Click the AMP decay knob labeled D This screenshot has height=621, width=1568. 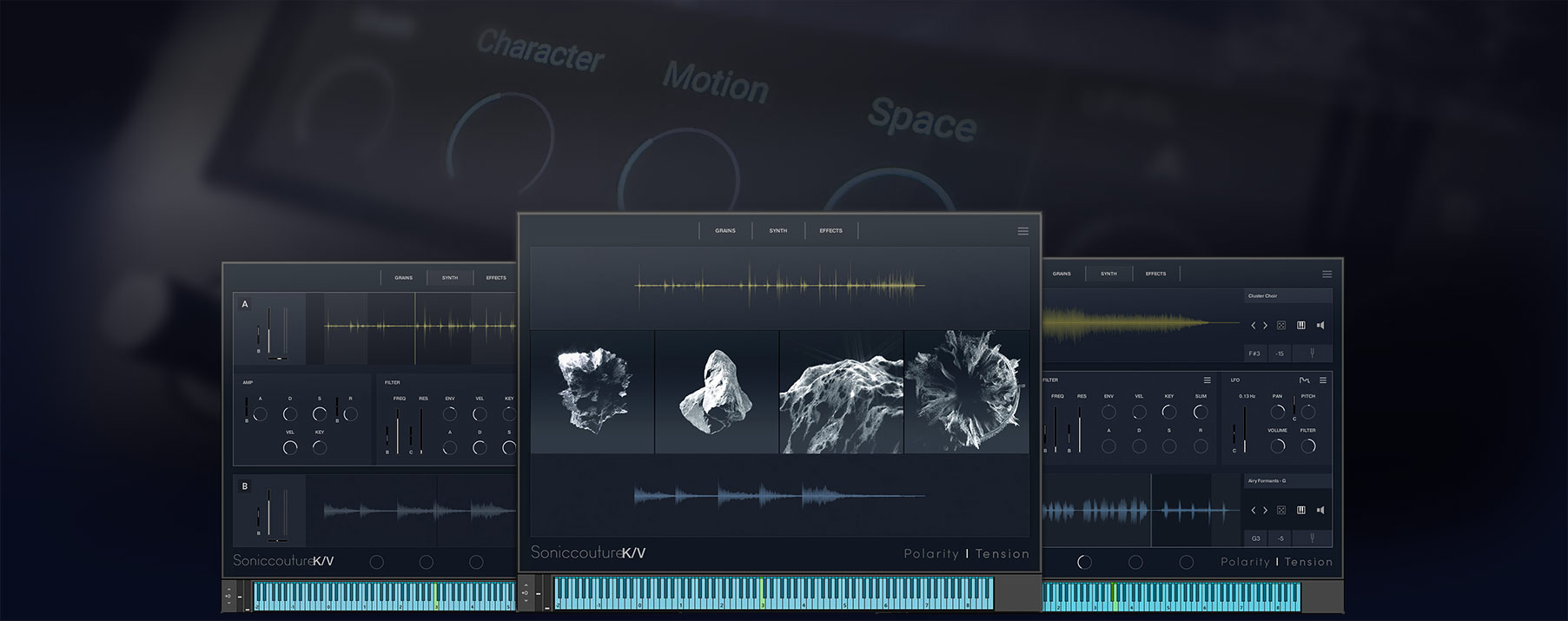point(290,414)
